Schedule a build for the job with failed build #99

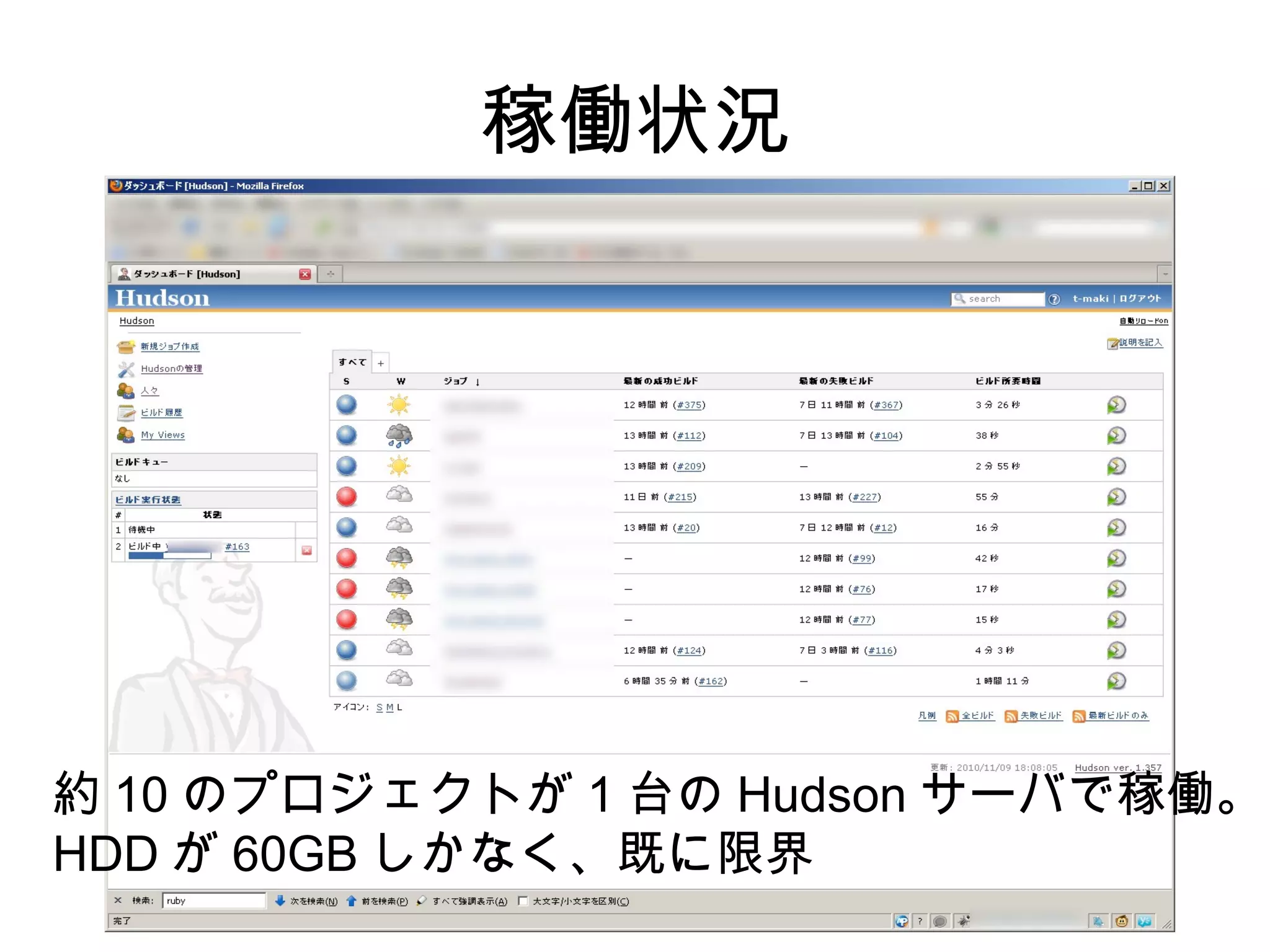1116,558
